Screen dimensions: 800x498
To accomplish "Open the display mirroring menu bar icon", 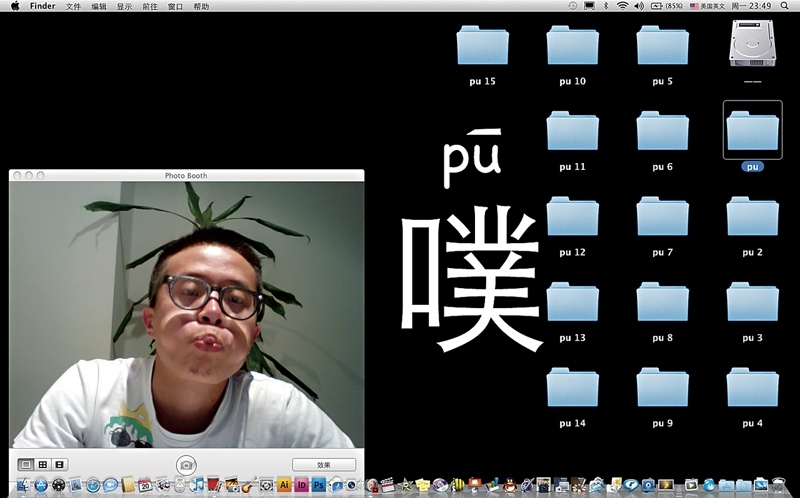I will pos(589,6).
